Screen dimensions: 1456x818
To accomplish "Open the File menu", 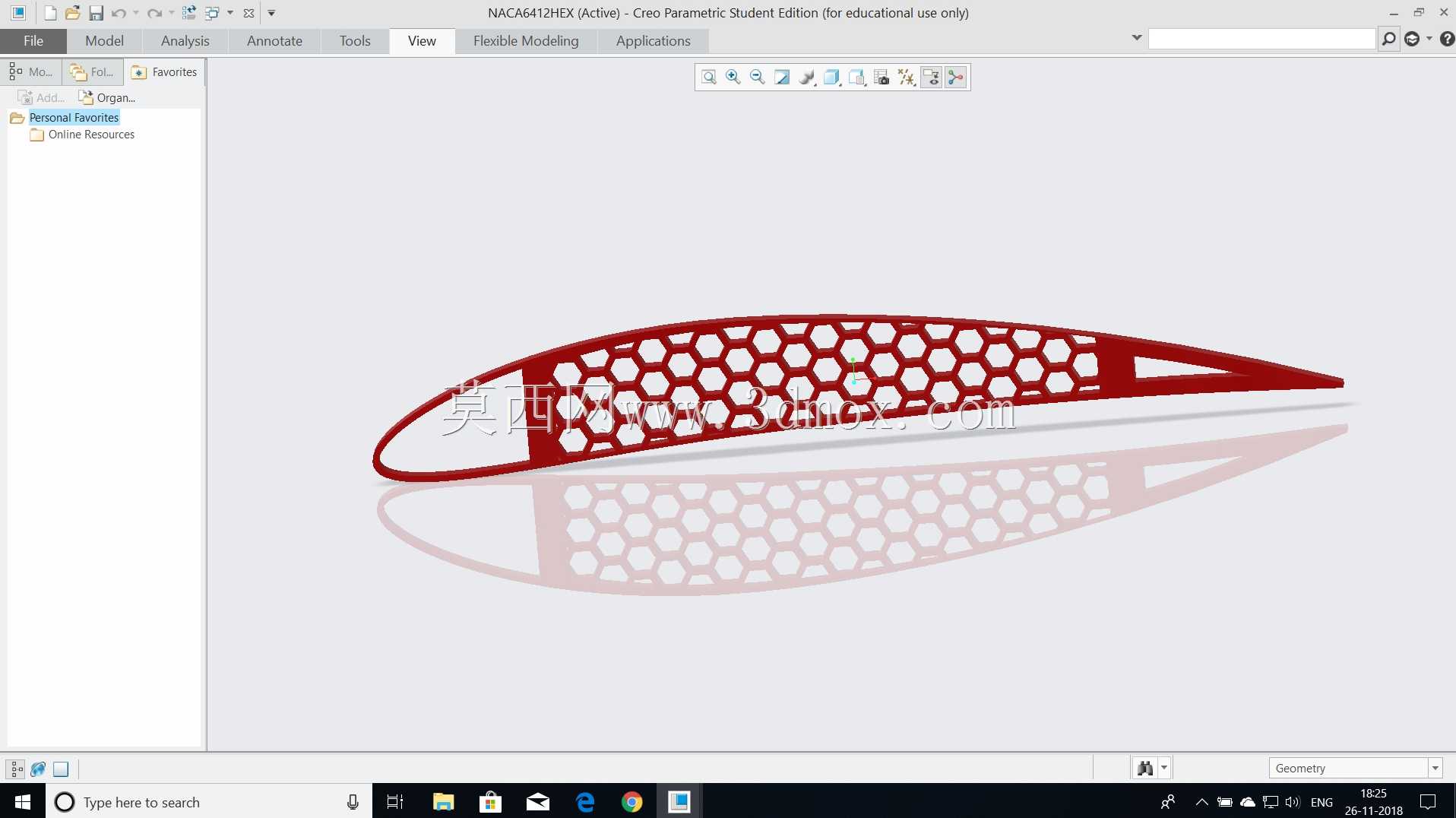I will pyautogui.click(x=33, y=41).
